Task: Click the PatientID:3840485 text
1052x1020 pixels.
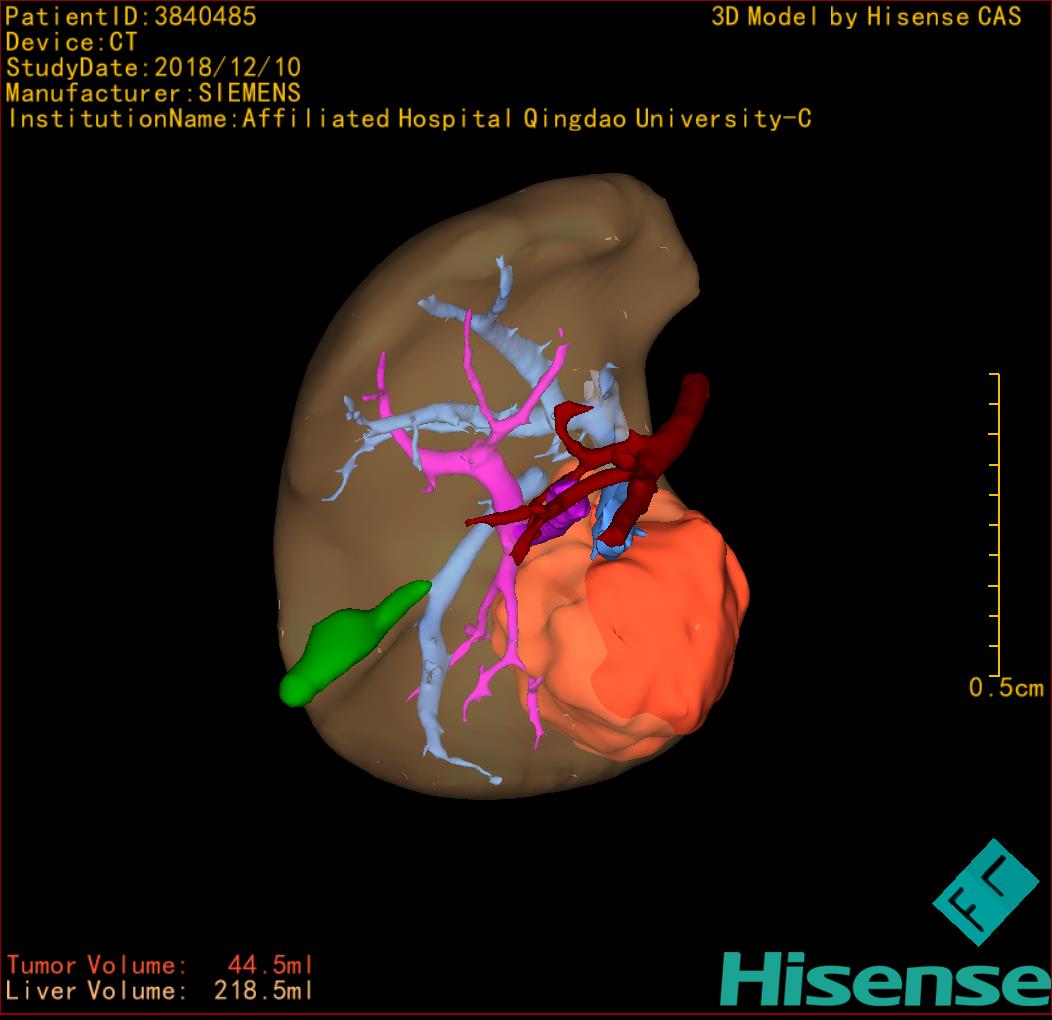Action: coord(131,16)
